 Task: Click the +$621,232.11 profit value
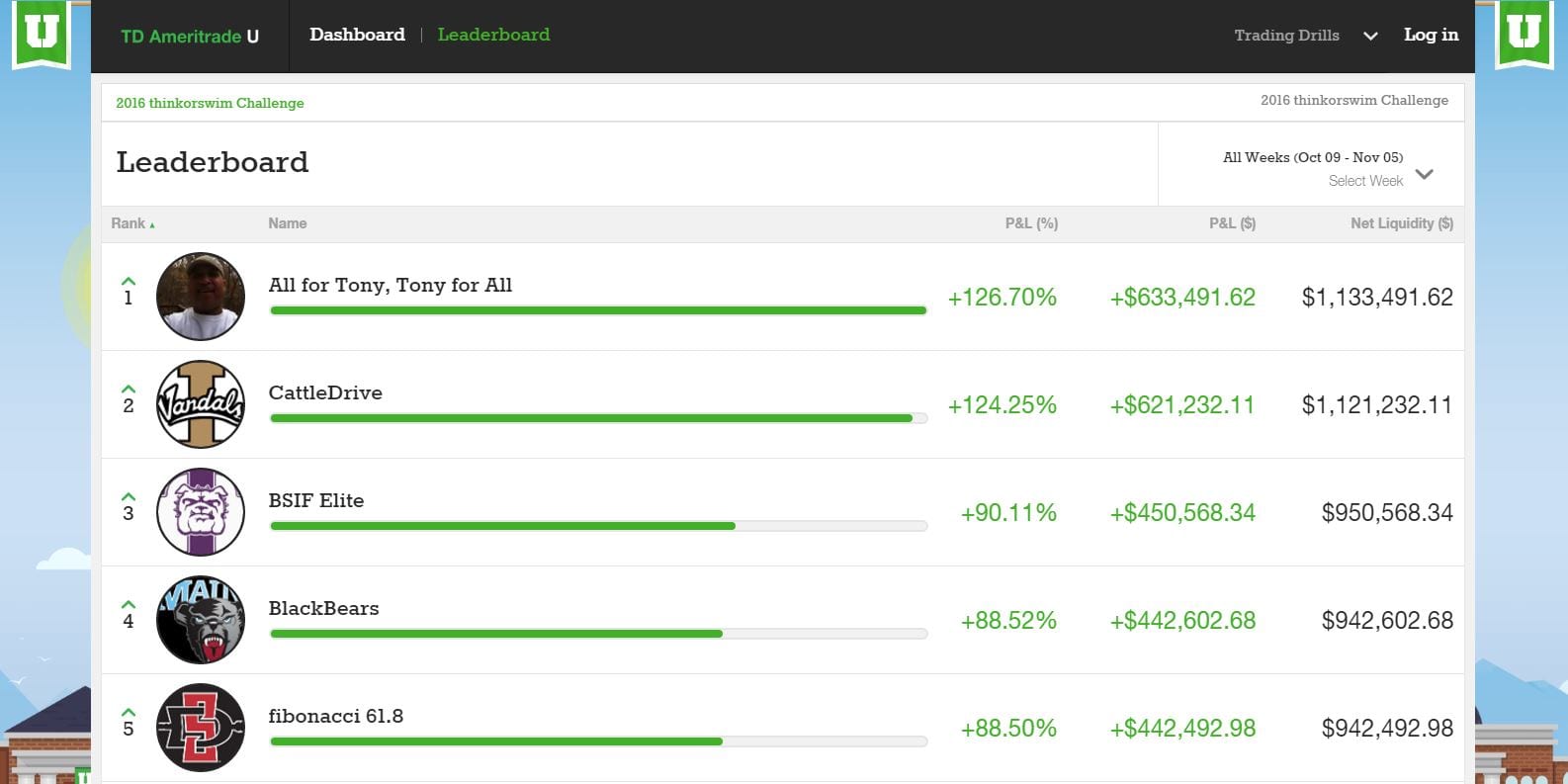(x=1182, y=404)
